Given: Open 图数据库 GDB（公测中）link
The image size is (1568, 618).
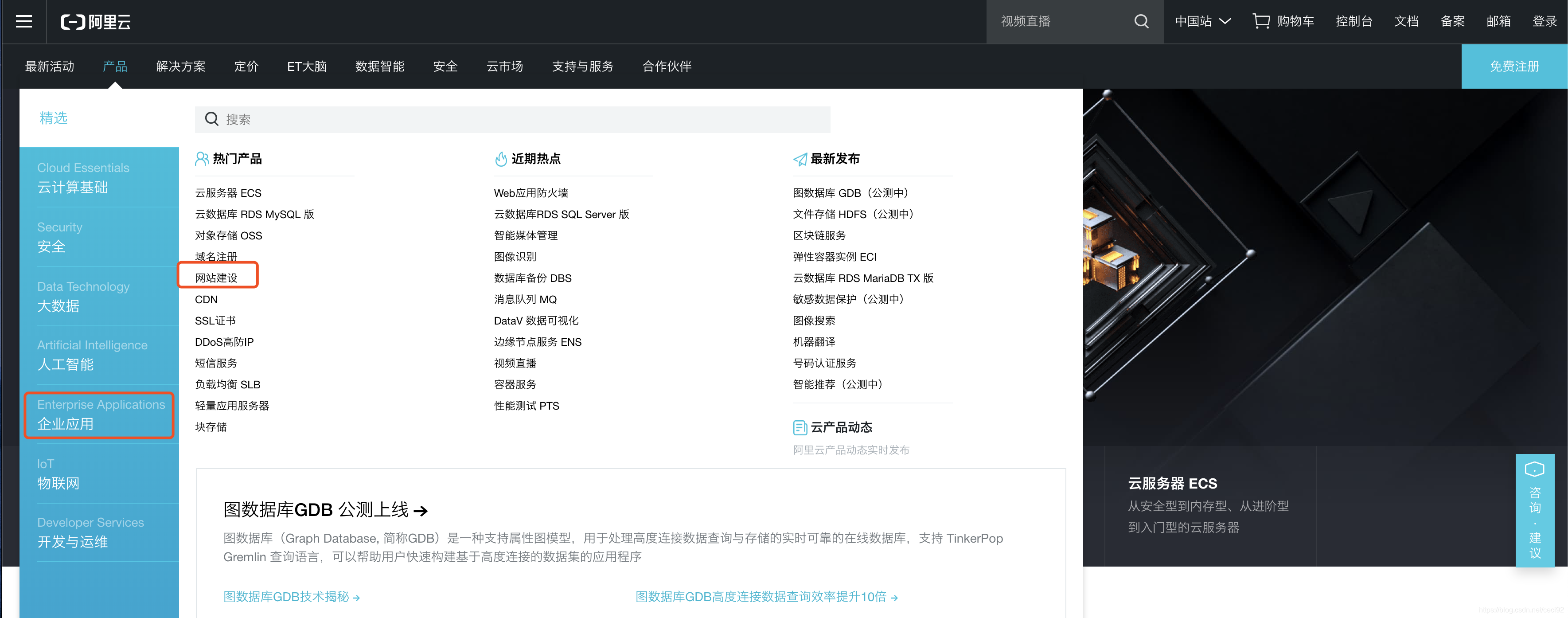Looking at the screenshot, I should point(852,193).
